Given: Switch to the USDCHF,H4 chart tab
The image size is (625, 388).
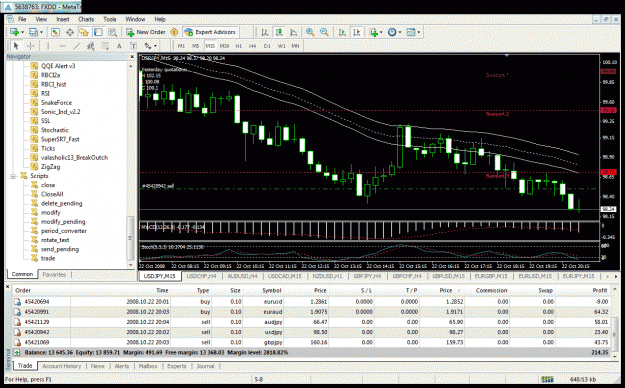Looking at the screenshot, I should (201, 276).
